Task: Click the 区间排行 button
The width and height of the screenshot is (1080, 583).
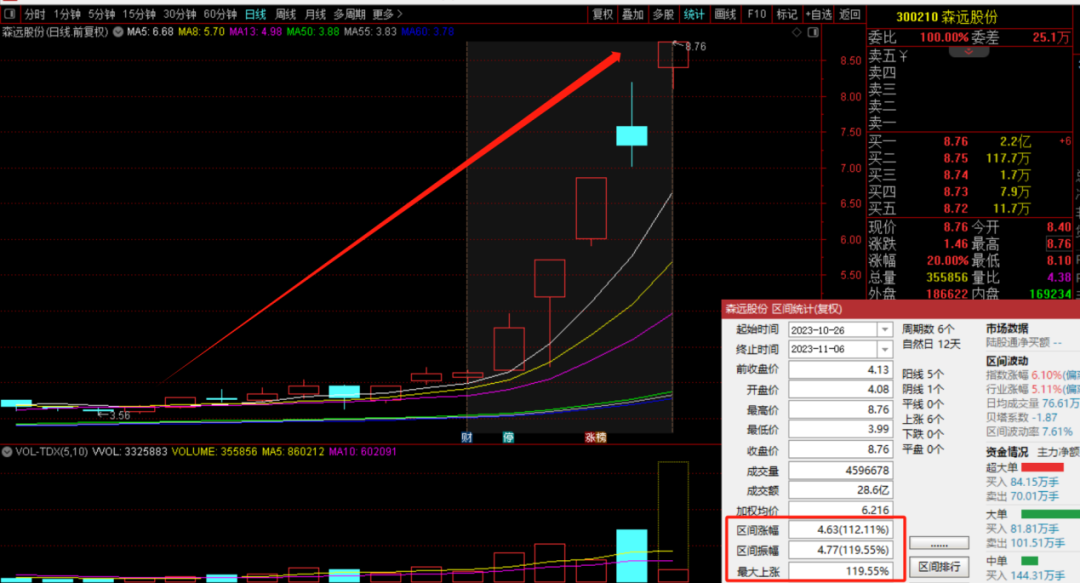Action: (x=939, y=567)
